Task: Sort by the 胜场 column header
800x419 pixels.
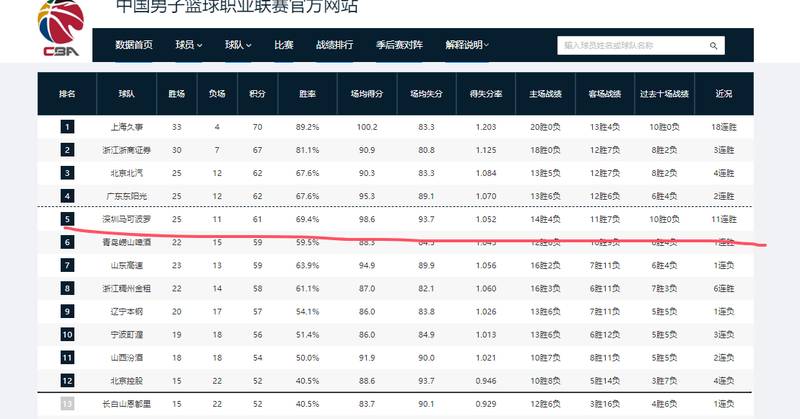Action: click(177, 94)
